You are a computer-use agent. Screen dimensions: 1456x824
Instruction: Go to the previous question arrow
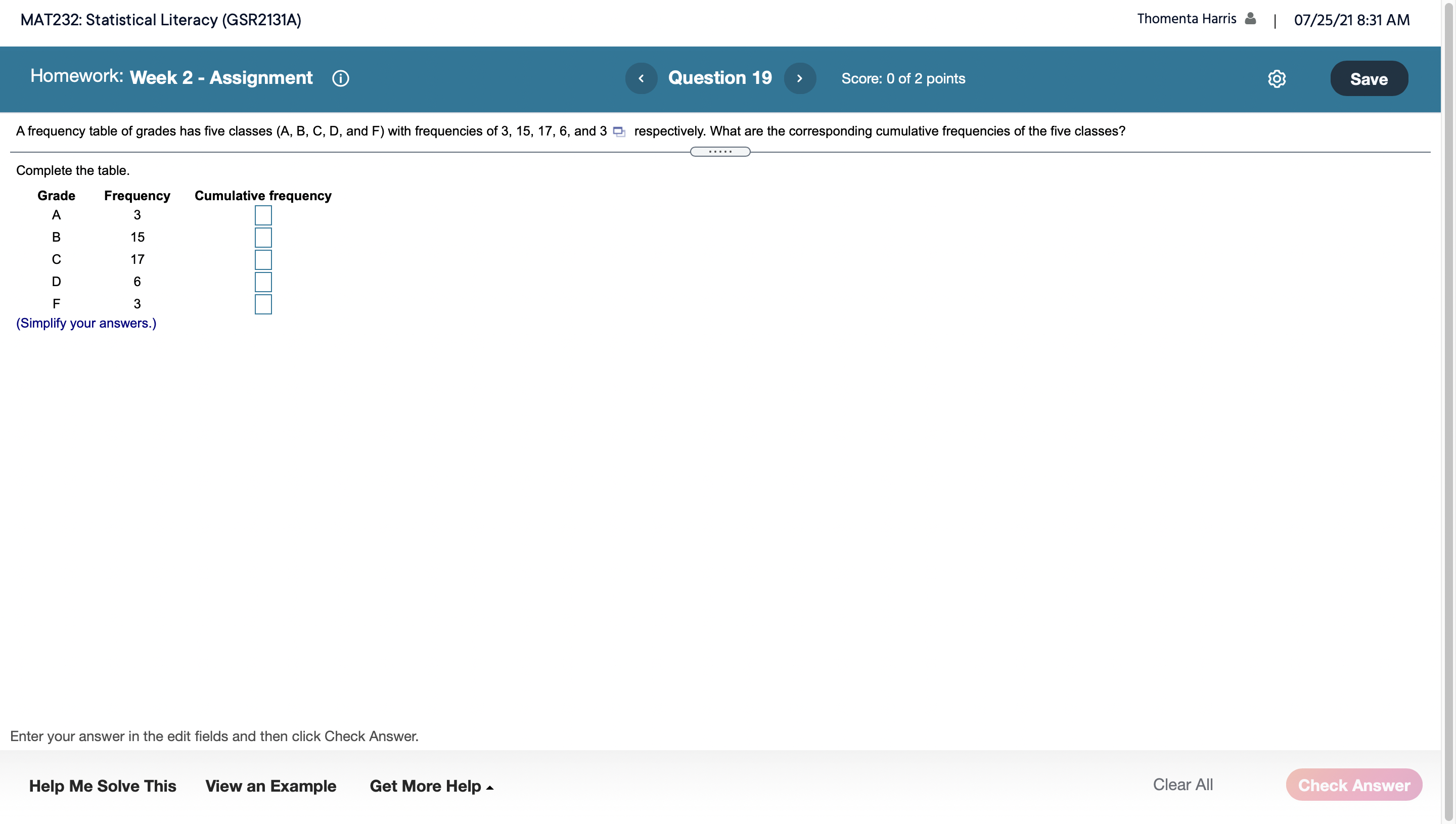(641, 78)
